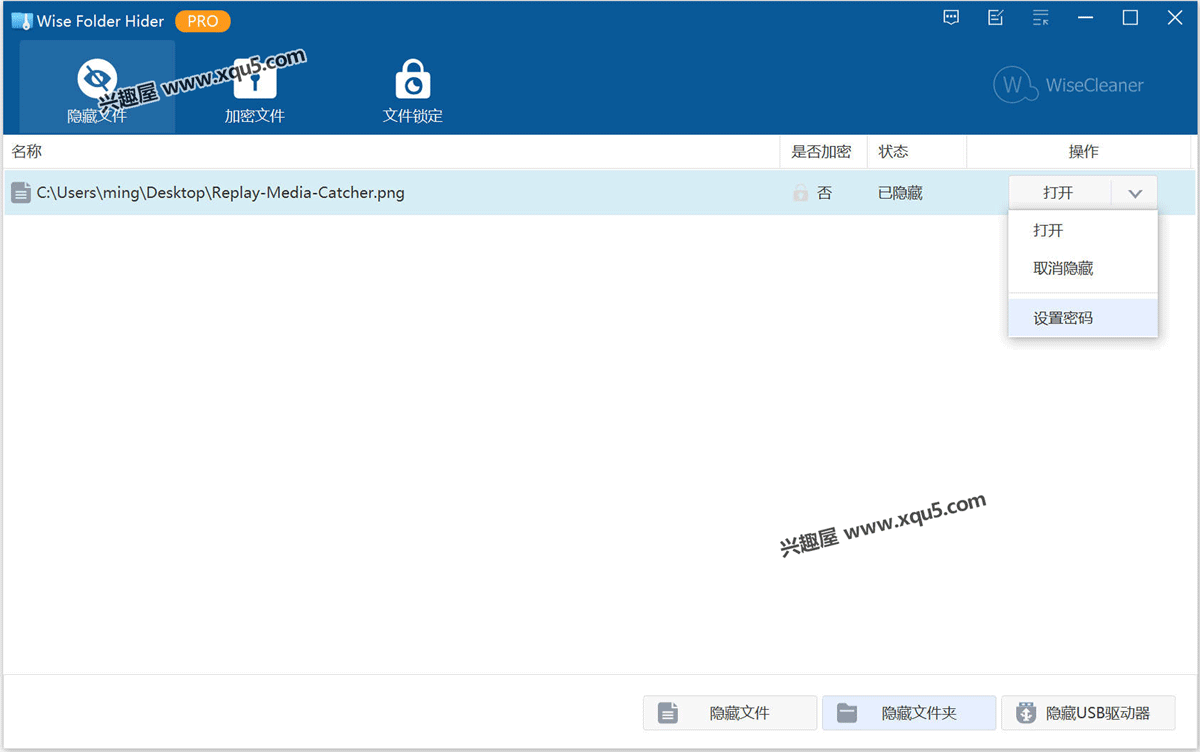Toggle the dropdown arrow next to 打开
This screenshot has height=752, width=1200.
click(x=1135, y=193)
